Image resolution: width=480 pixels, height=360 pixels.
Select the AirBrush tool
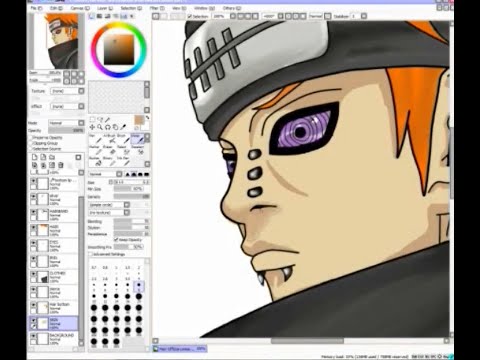[x=110, y=138]
